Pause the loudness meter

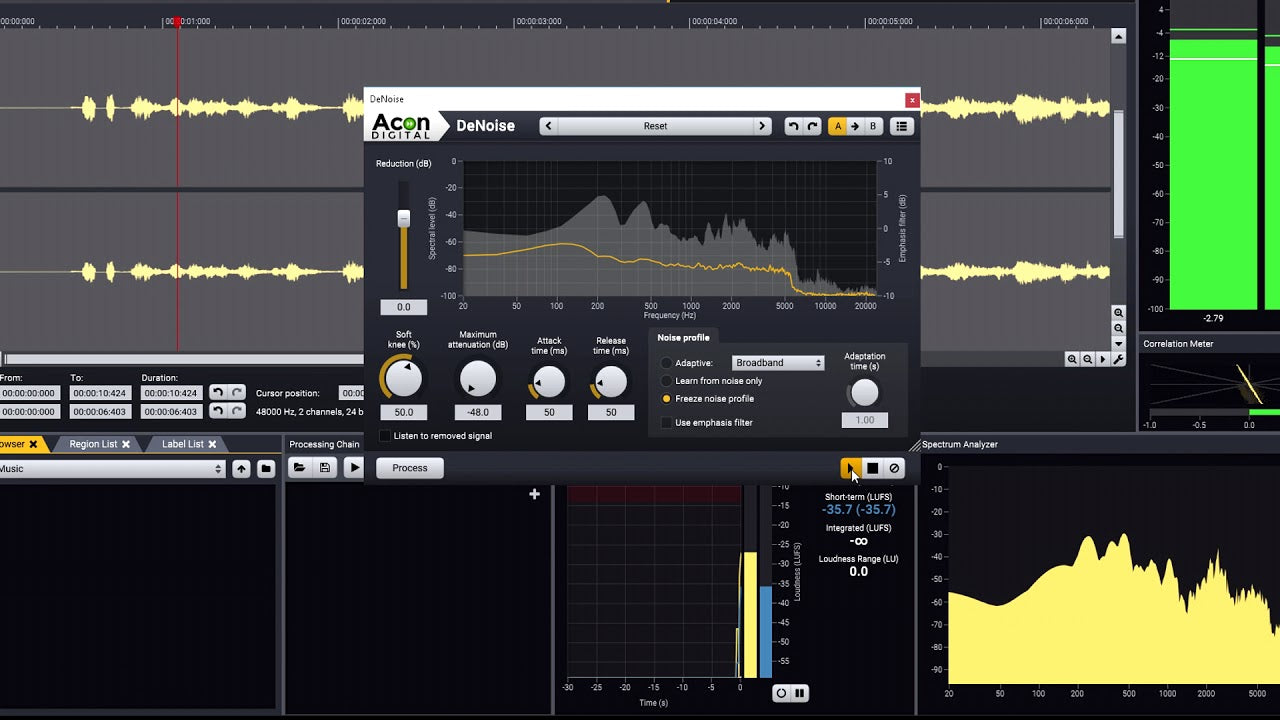click(800, 693)
